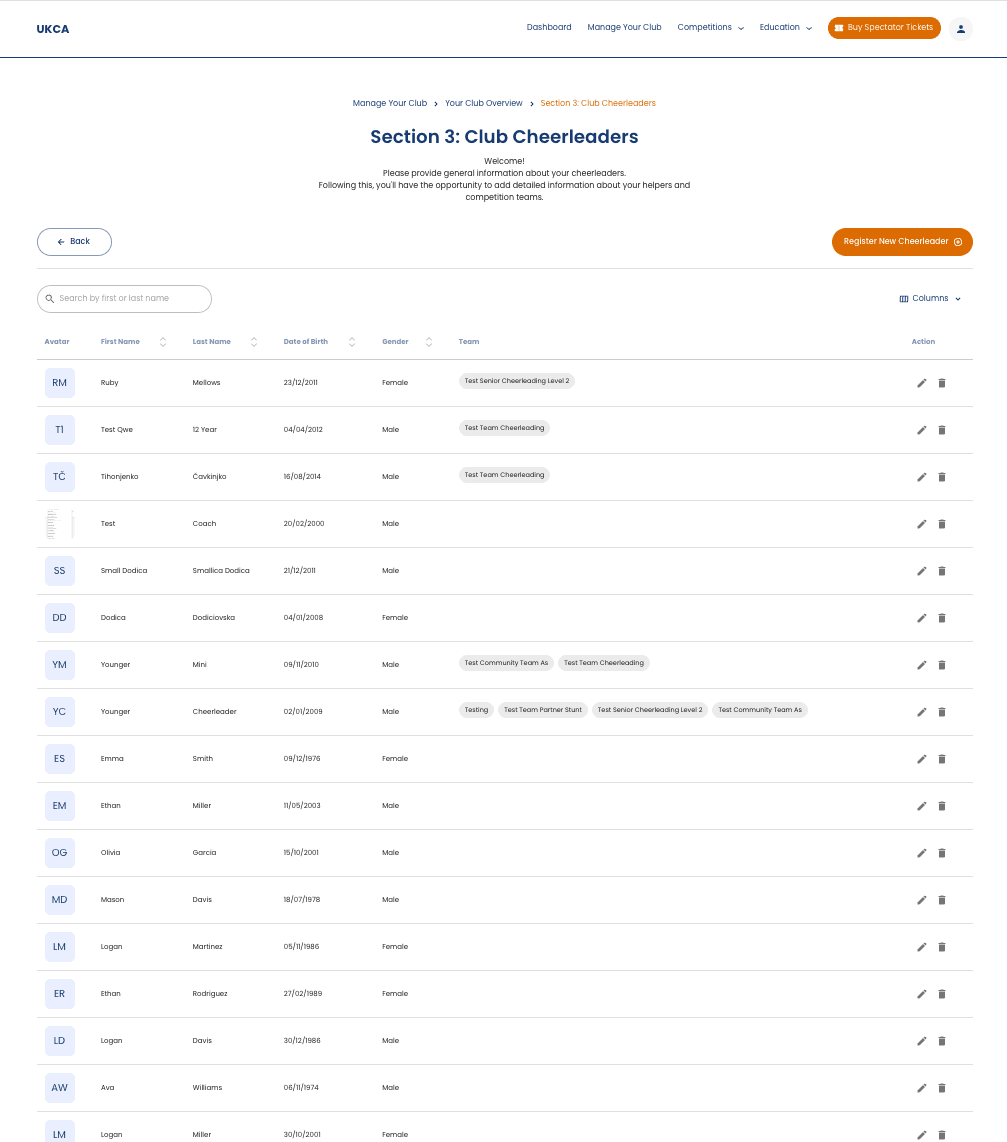Click the UKCA logo
Image resolution: width=1007 pixels, height=1142 pixels.
52,29
